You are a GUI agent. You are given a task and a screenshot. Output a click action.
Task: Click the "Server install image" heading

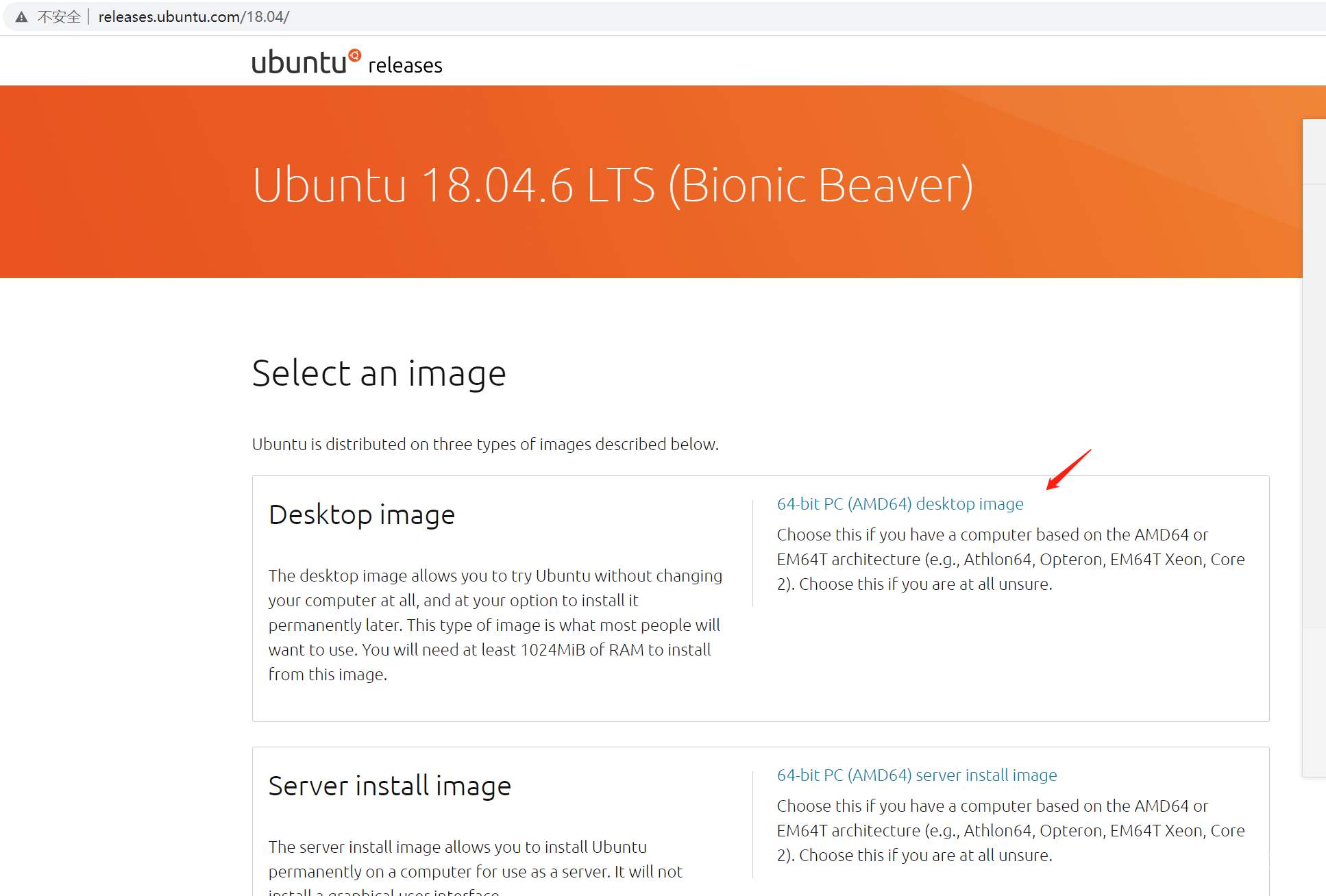click(389, 786)
